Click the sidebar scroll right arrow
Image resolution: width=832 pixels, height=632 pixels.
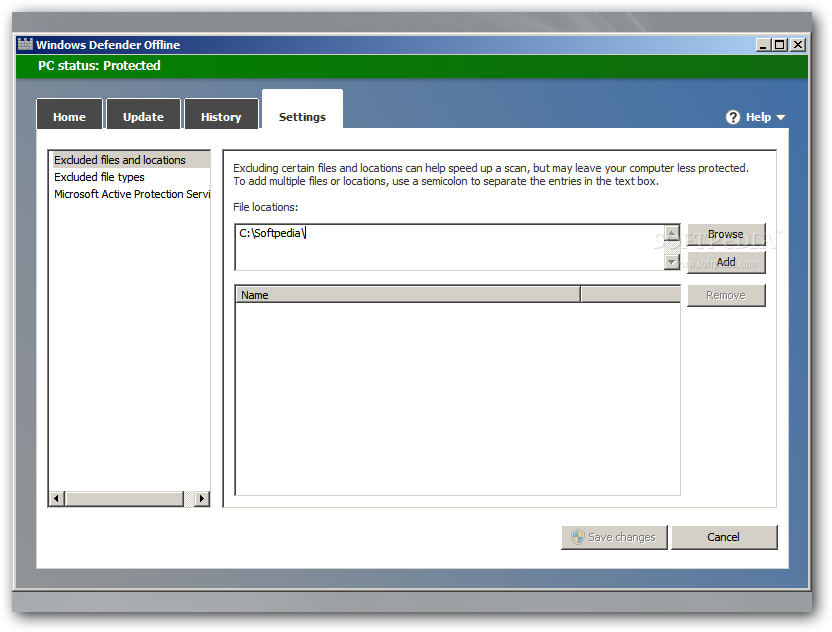[202, 499]
